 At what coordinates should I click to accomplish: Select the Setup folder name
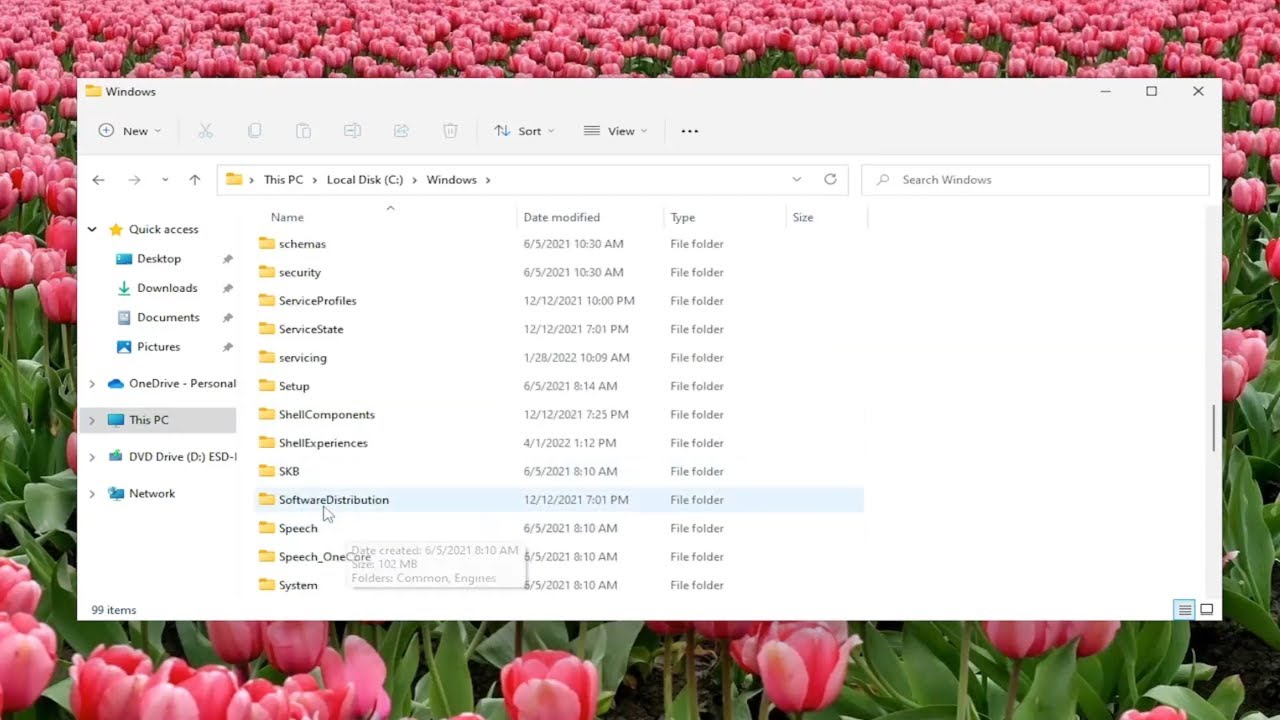[294, 386]
